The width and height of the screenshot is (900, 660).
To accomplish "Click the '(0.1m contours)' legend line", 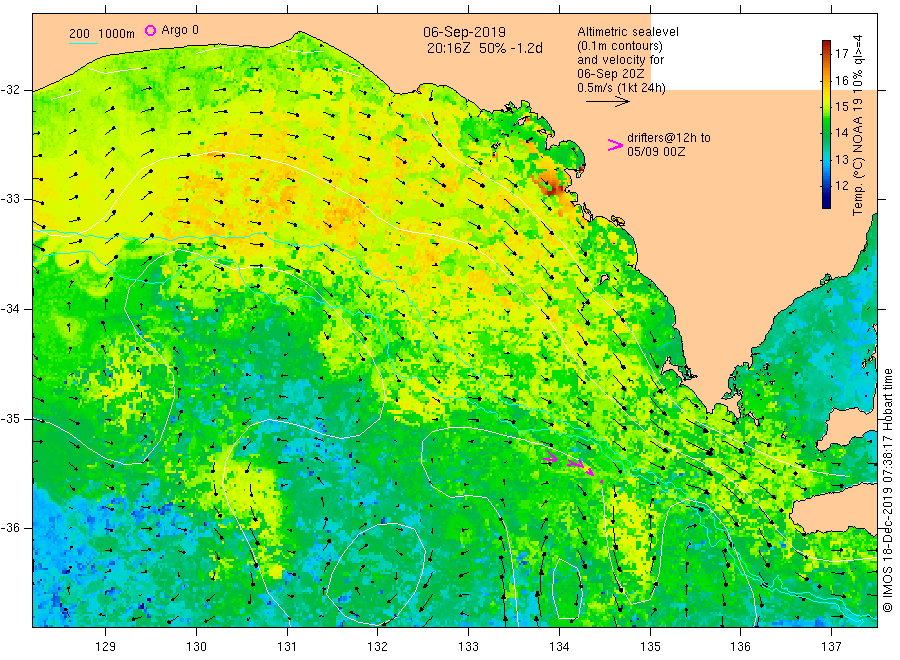I will 620,46.
